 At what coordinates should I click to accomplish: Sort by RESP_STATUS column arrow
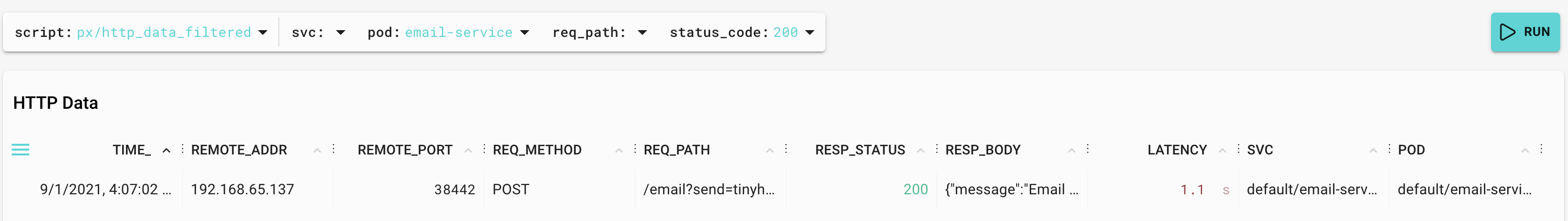(x=921, y=151)
